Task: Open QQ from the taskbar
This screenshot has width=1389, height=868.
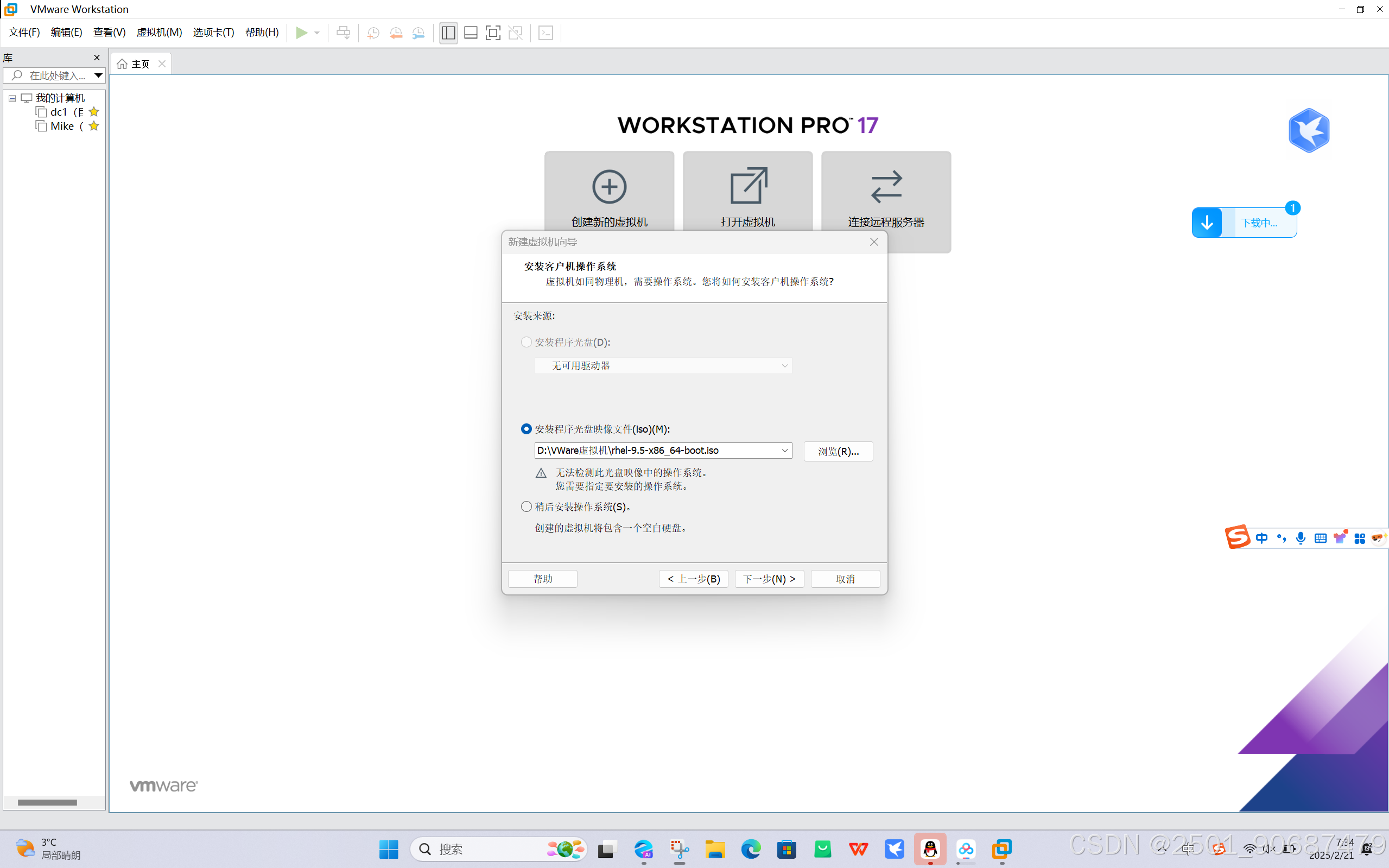Action: 930,848
